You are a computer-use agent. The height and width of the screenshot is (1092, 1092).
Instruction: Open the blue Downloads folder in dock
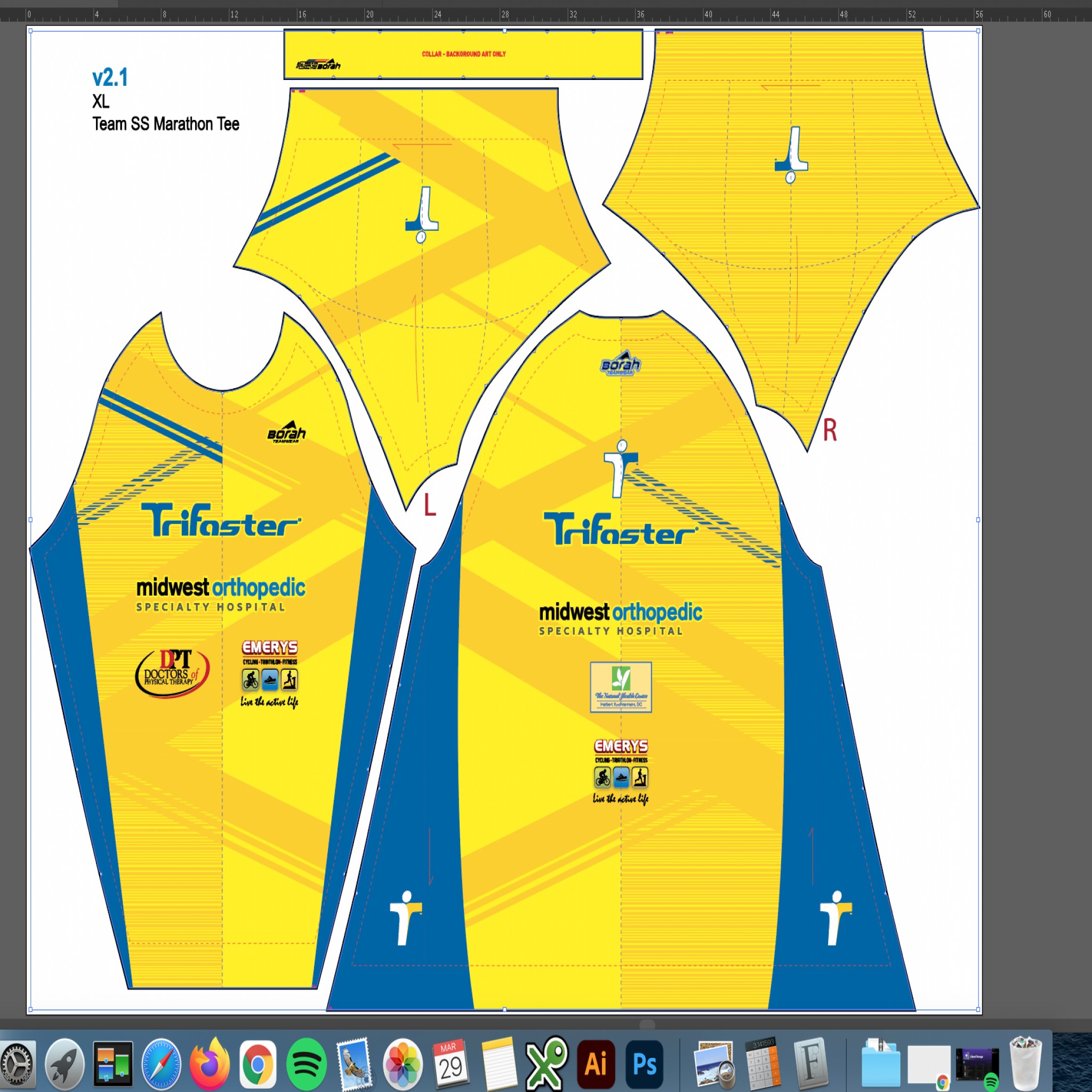click(881, 1064)
